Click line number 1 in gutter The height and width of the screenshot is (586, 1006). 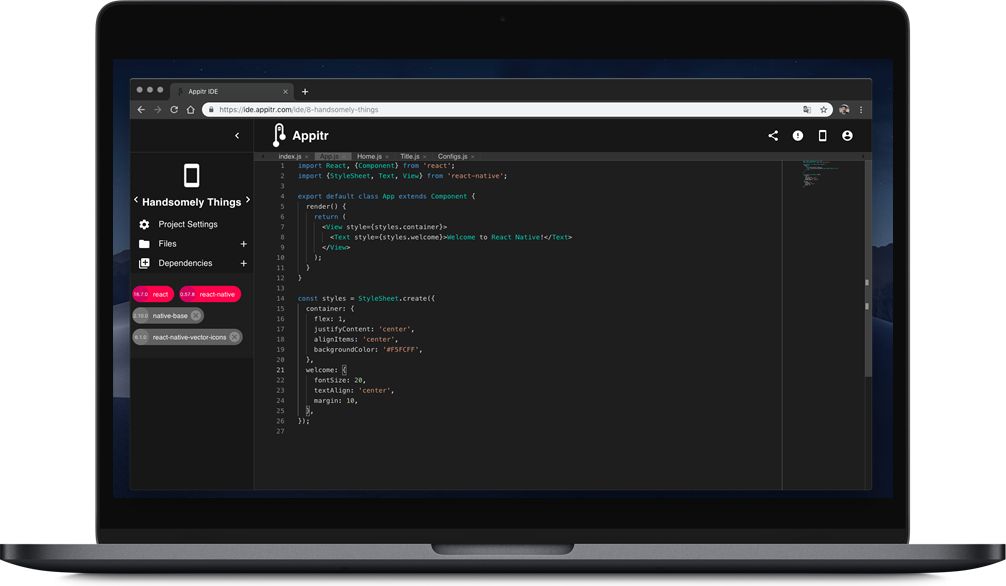[x=282, y=166]
